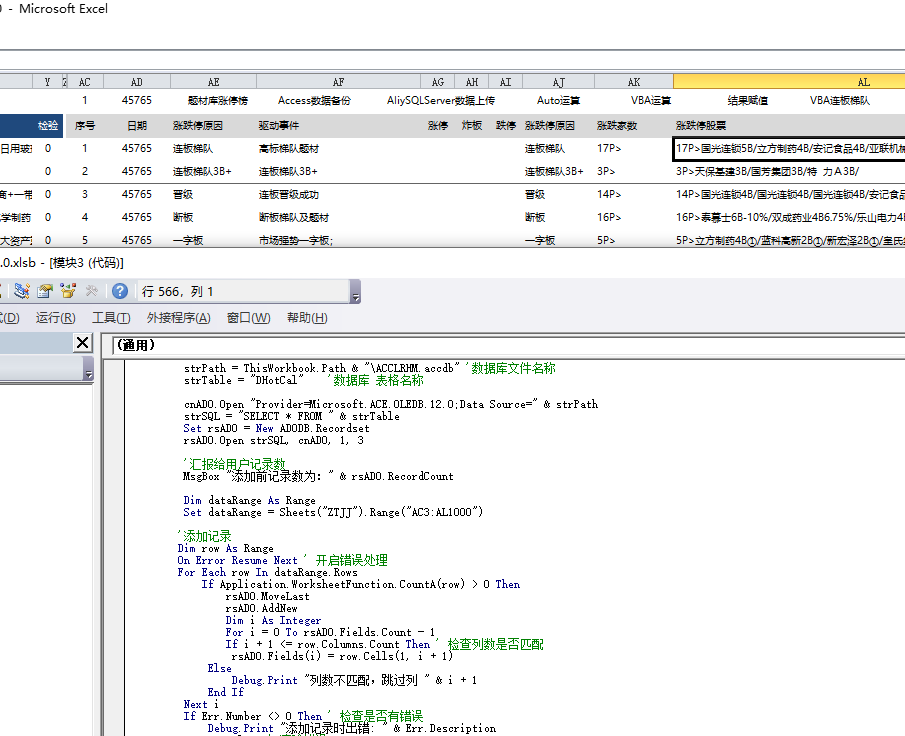Select column header AD
This screenshot has height=736, width=905.
pyautogui.click(x=137, y=82)
